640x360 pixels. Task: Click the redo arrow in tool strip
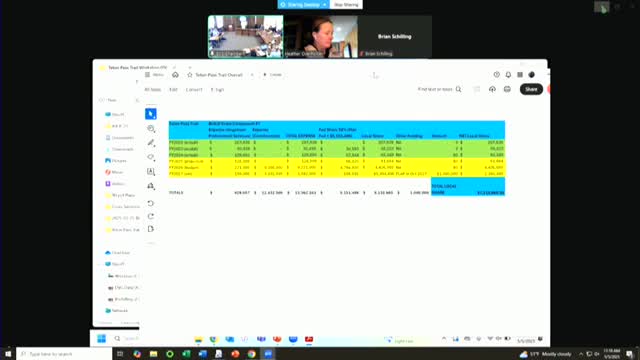click(151, 216)
